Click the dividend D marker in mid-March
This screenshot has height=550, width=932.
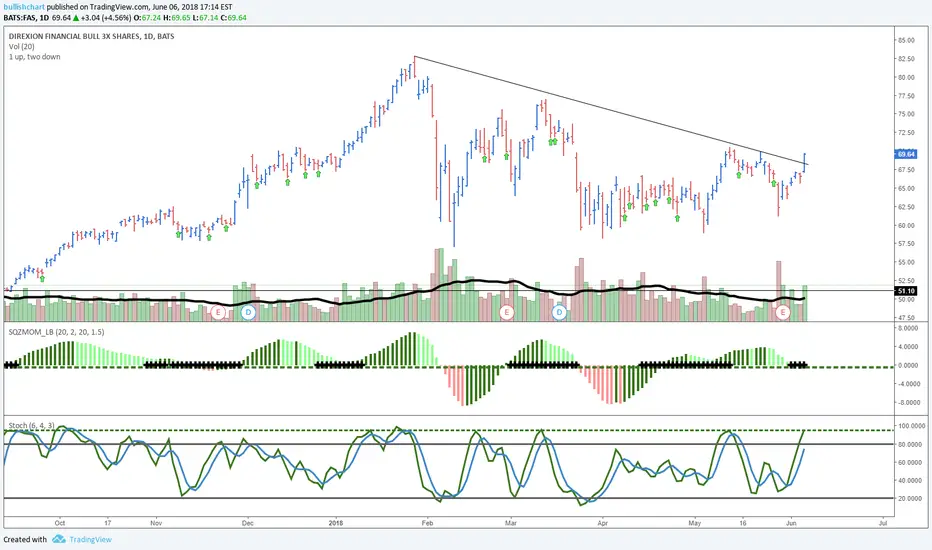click(x=559, y=312)
